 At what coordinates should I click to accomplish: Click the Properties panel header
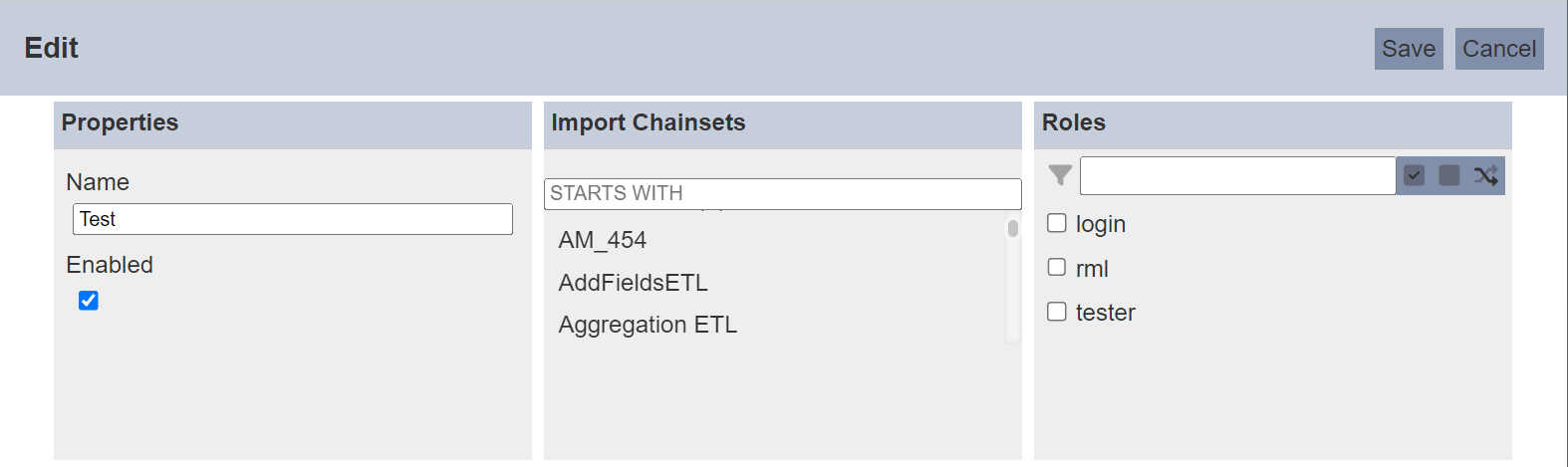293,123
